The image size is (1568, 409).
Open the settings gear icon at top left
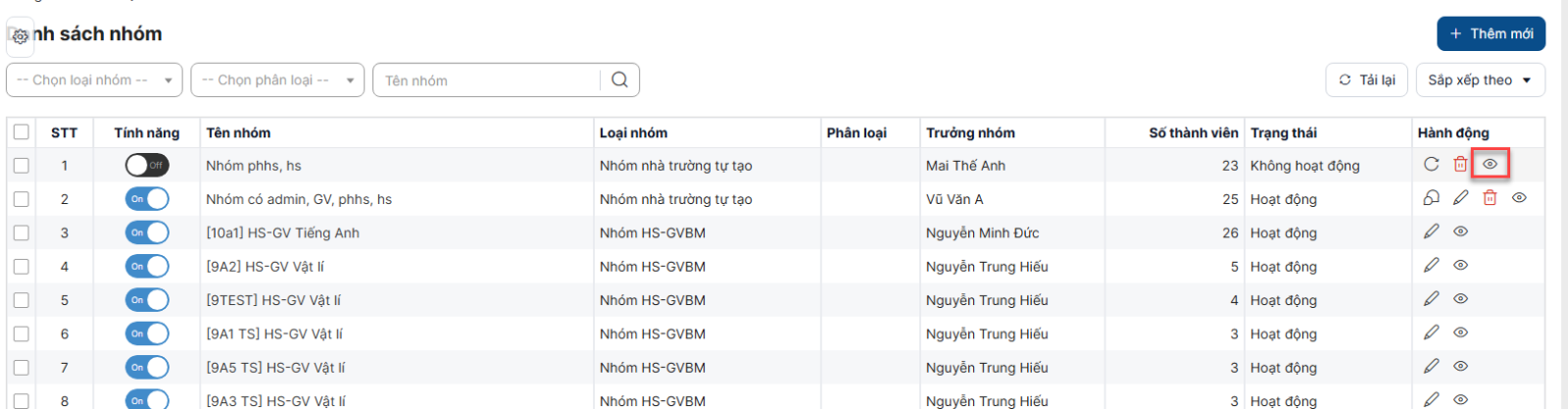click(20, 36)
